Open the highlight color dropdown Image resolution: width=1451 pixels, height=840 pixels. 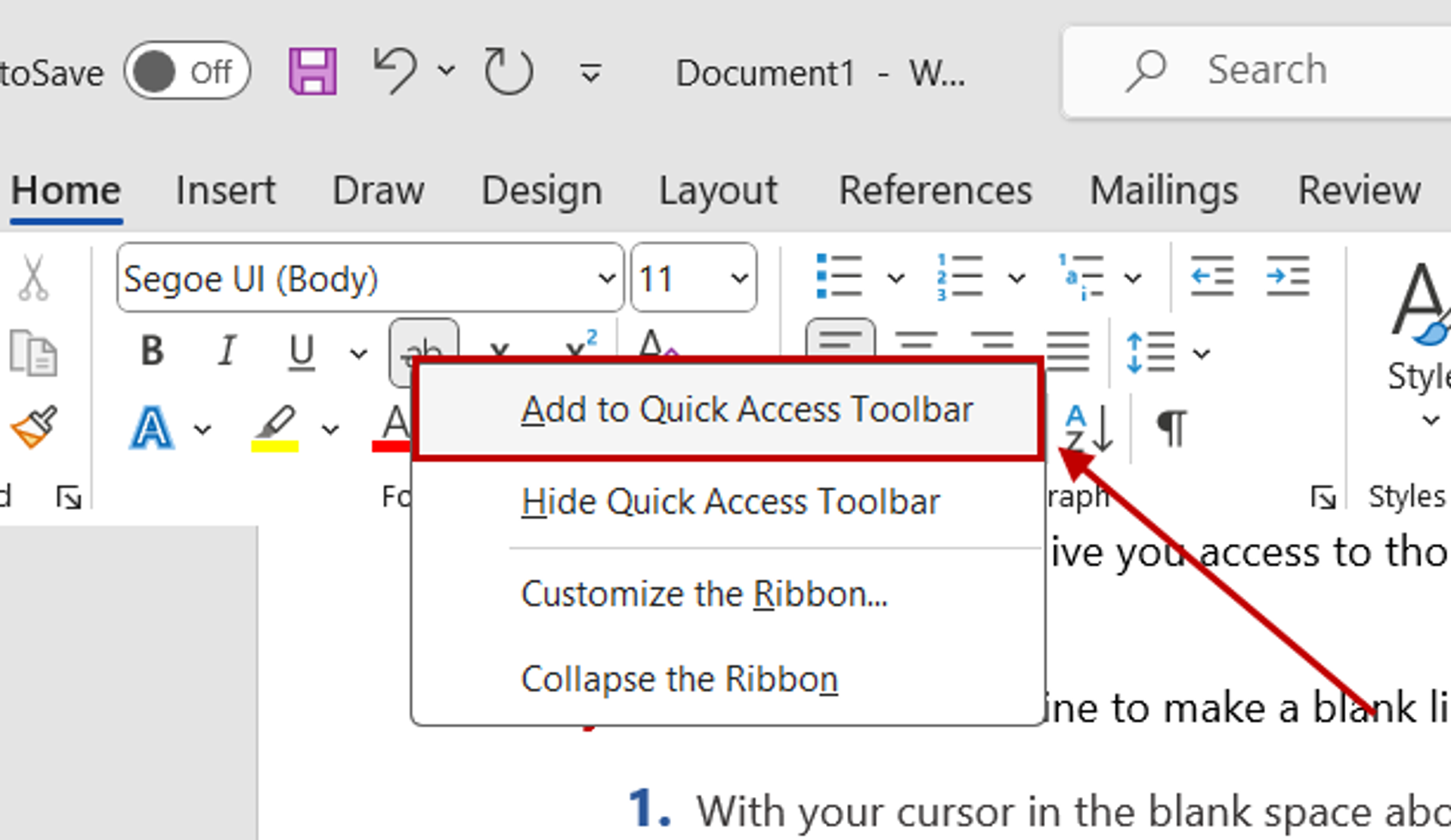click(329, 429)
